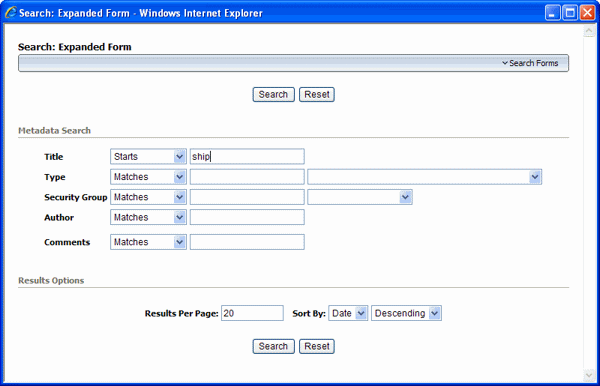Expand the wide Type value list dropdown
The image size is (600, 386).
coord(424,177)
